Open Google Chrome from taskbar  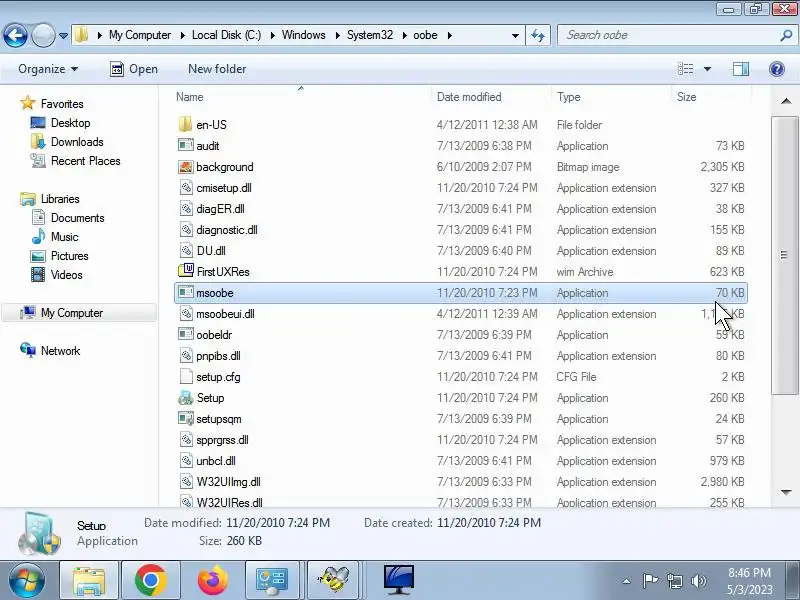click(151, 581)
